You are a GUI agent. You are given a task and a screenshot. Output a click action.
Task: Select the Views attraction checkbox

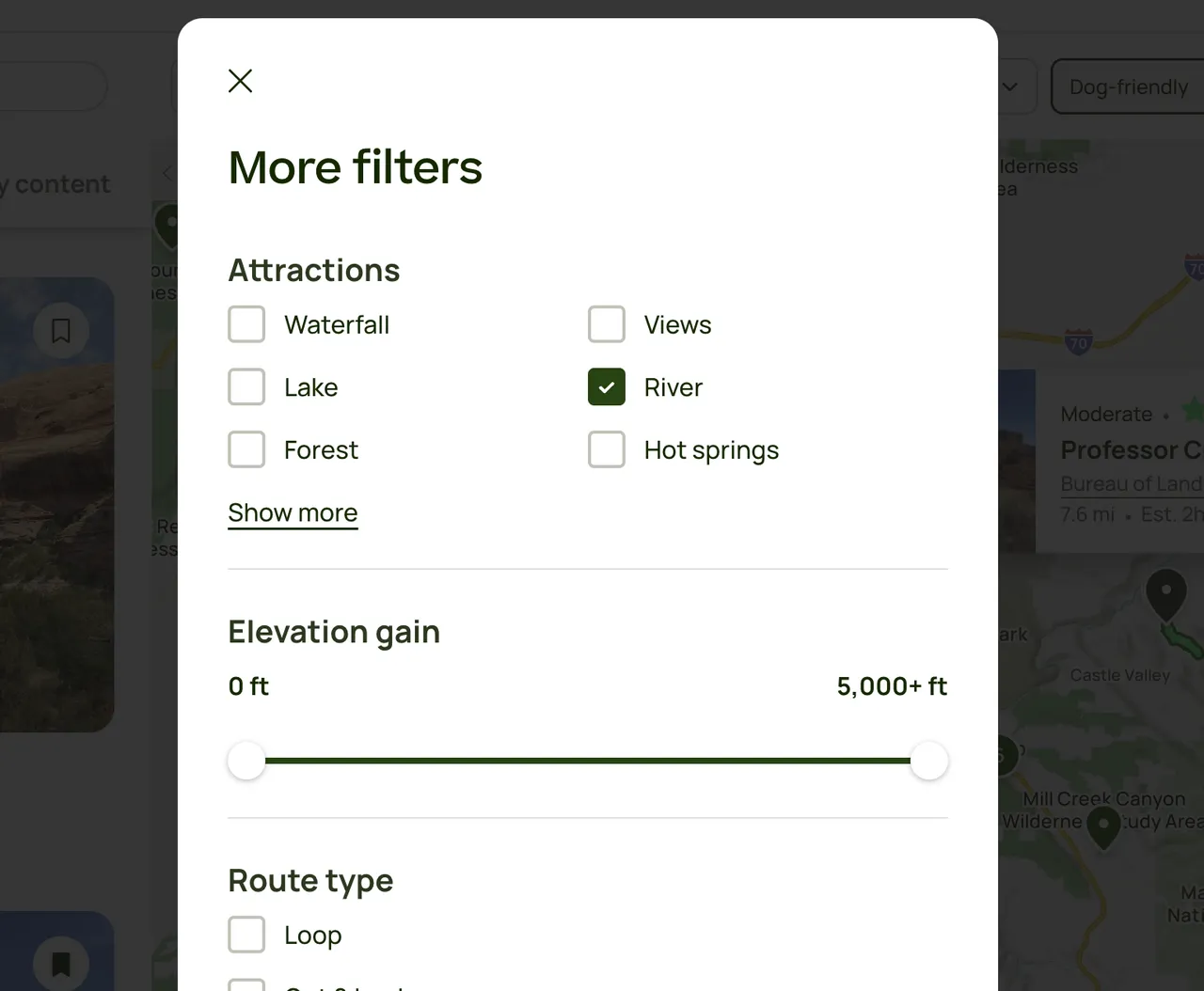point(607,324)
